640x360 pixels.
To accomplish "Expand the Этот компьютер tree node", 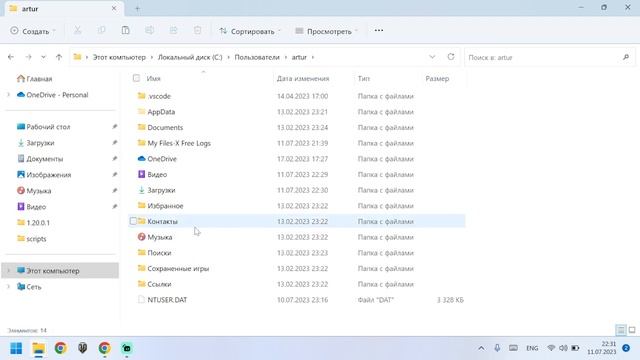I will point(9,271).
